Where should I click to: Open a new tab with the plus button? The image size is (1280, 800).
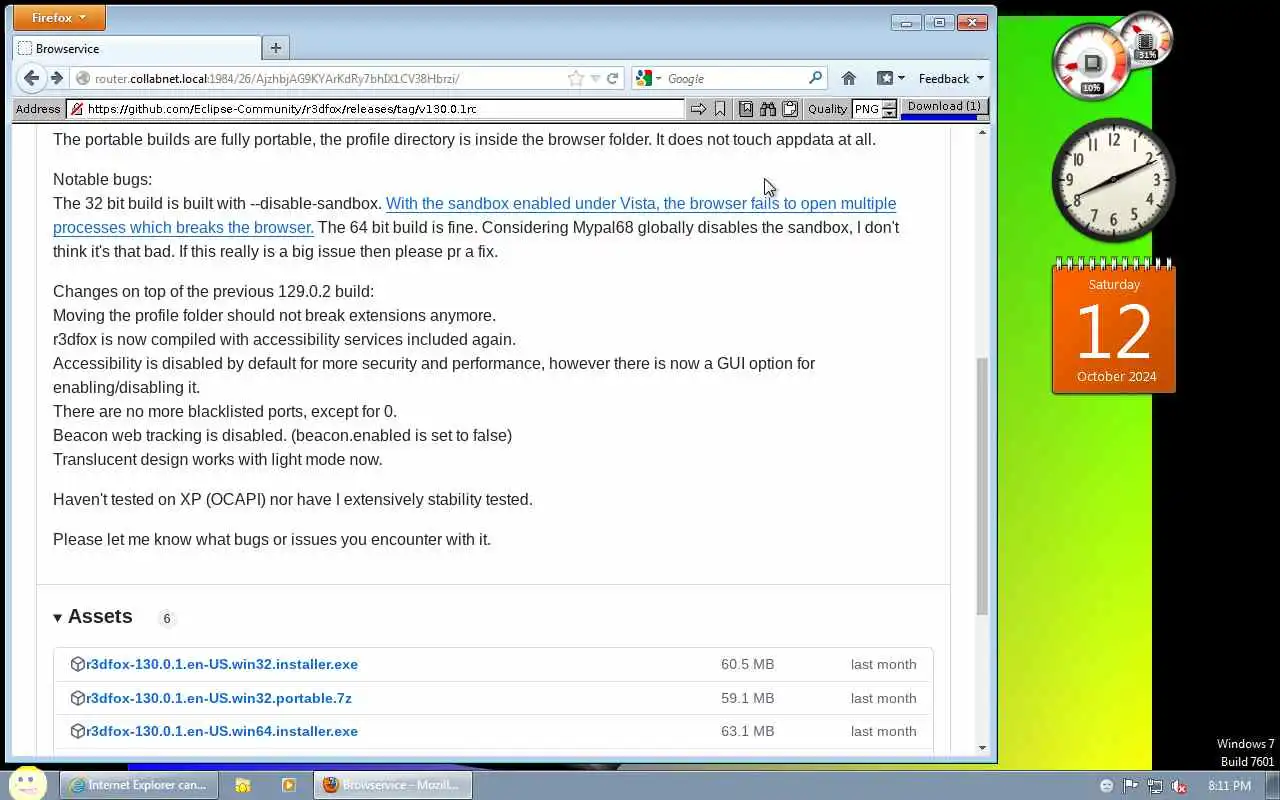pyautogui.click(x=276, y=47)
